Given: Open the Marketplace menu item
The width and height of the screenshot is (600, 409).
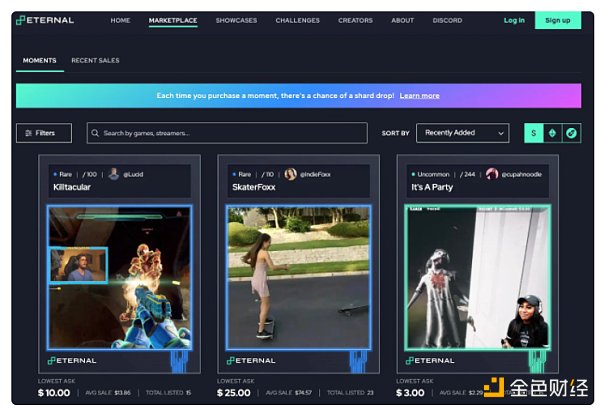Looking at the screenshot, I should (x=172, y=20).
